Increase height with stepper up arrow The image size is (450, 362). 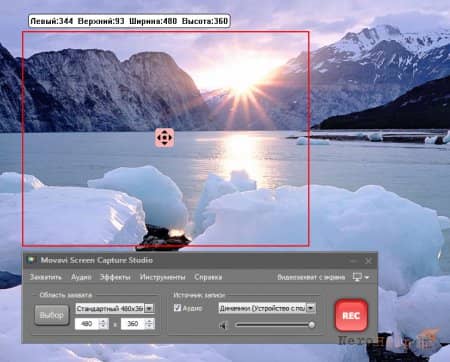[x=149, y=321]
